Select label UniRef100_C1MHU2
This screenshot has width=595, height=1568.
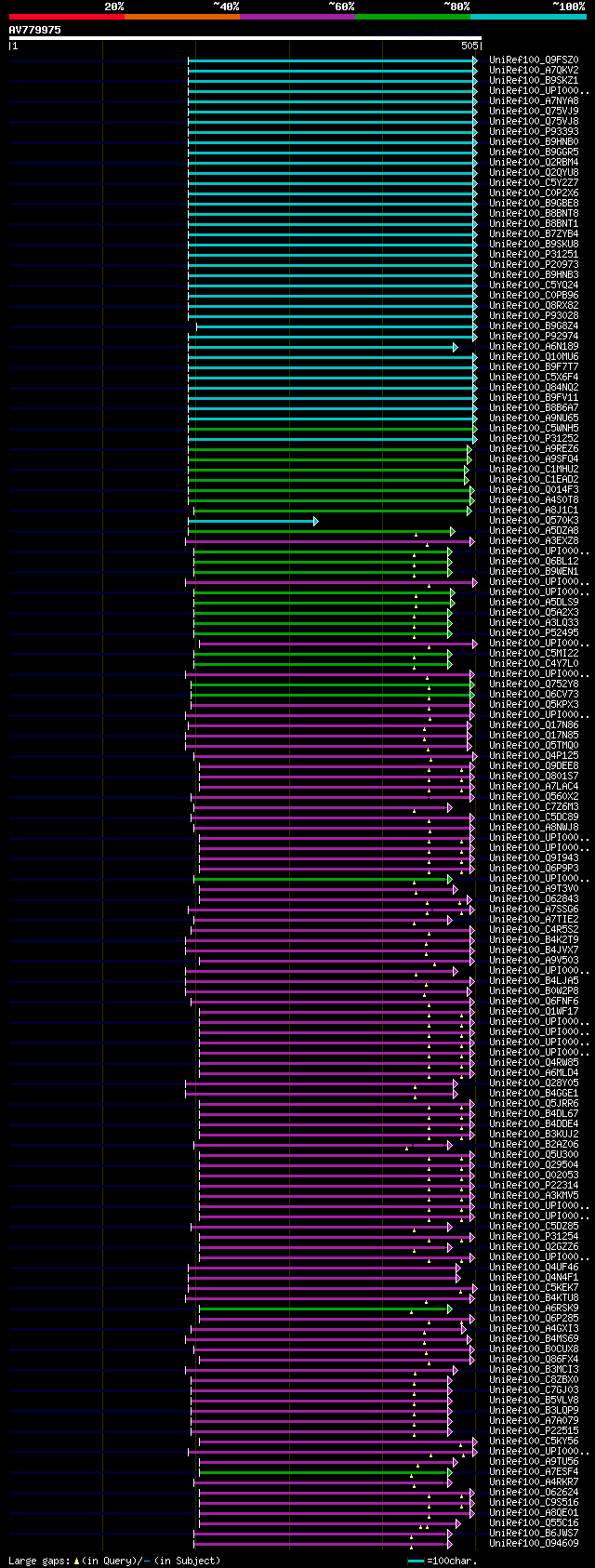click(x=534, y=469)
